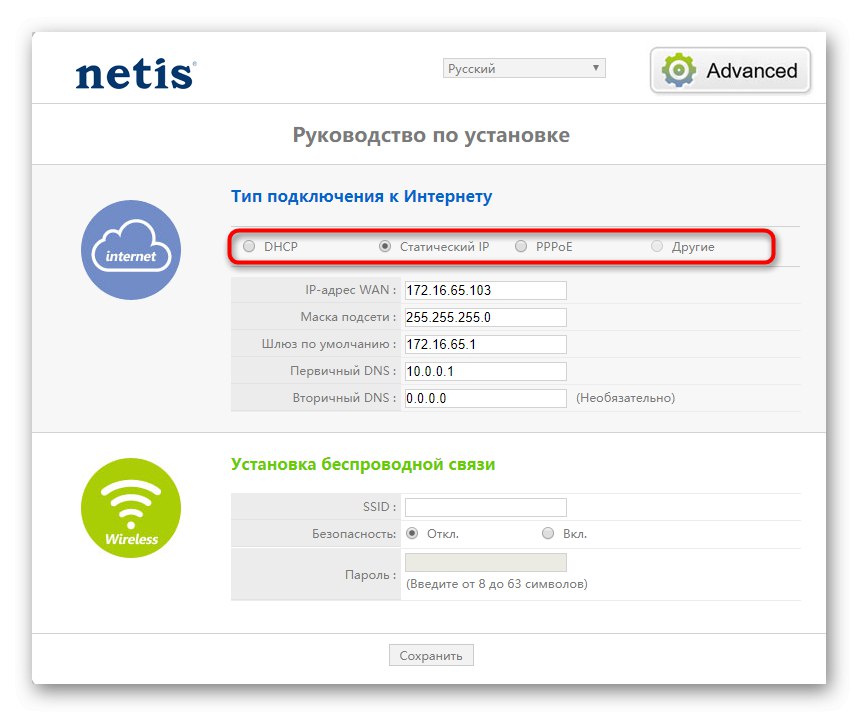Click the green Wireless signal icon
858x716 pixels.
pyautogui.click(x=130, y=507)
